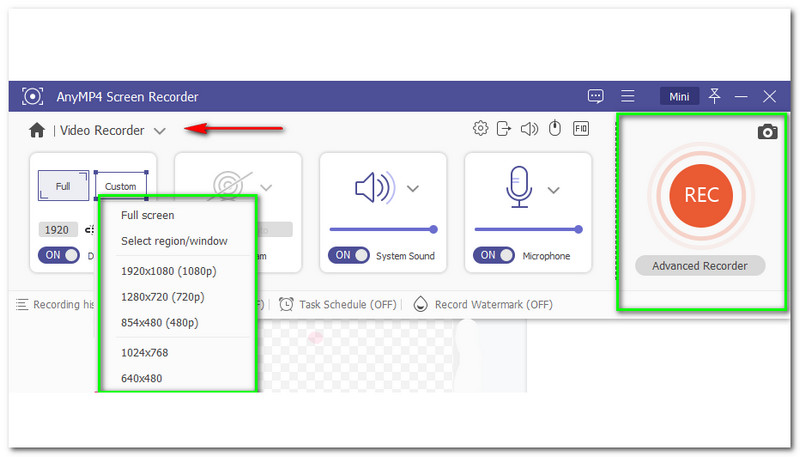Take a screenshot with camera icon
The width and height of the screenshot is (800, 457).
click(767, 132)
